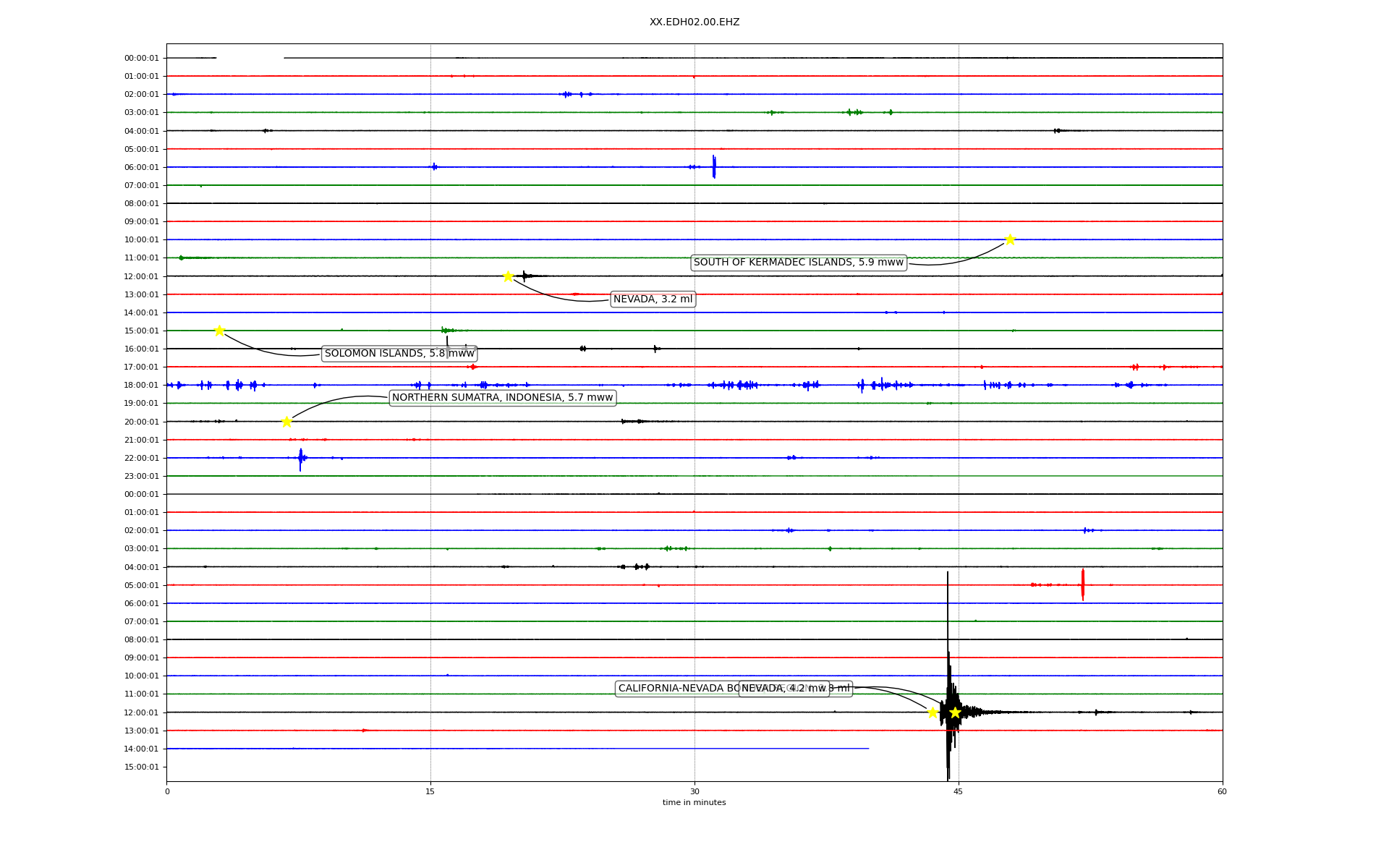Click the large blue spike on the 06:00:01 trace
Viewport: 1389px width, 868px height.
(x=714, y=166)
